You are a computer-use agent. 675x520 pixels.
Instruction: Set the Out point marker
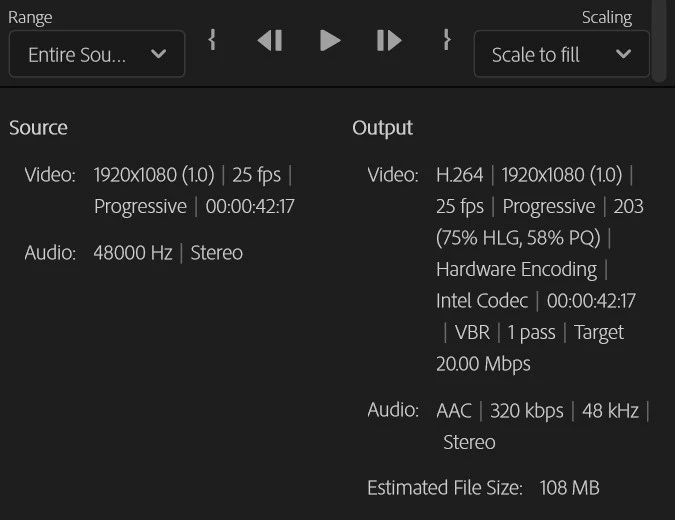(x=447, y=40)
